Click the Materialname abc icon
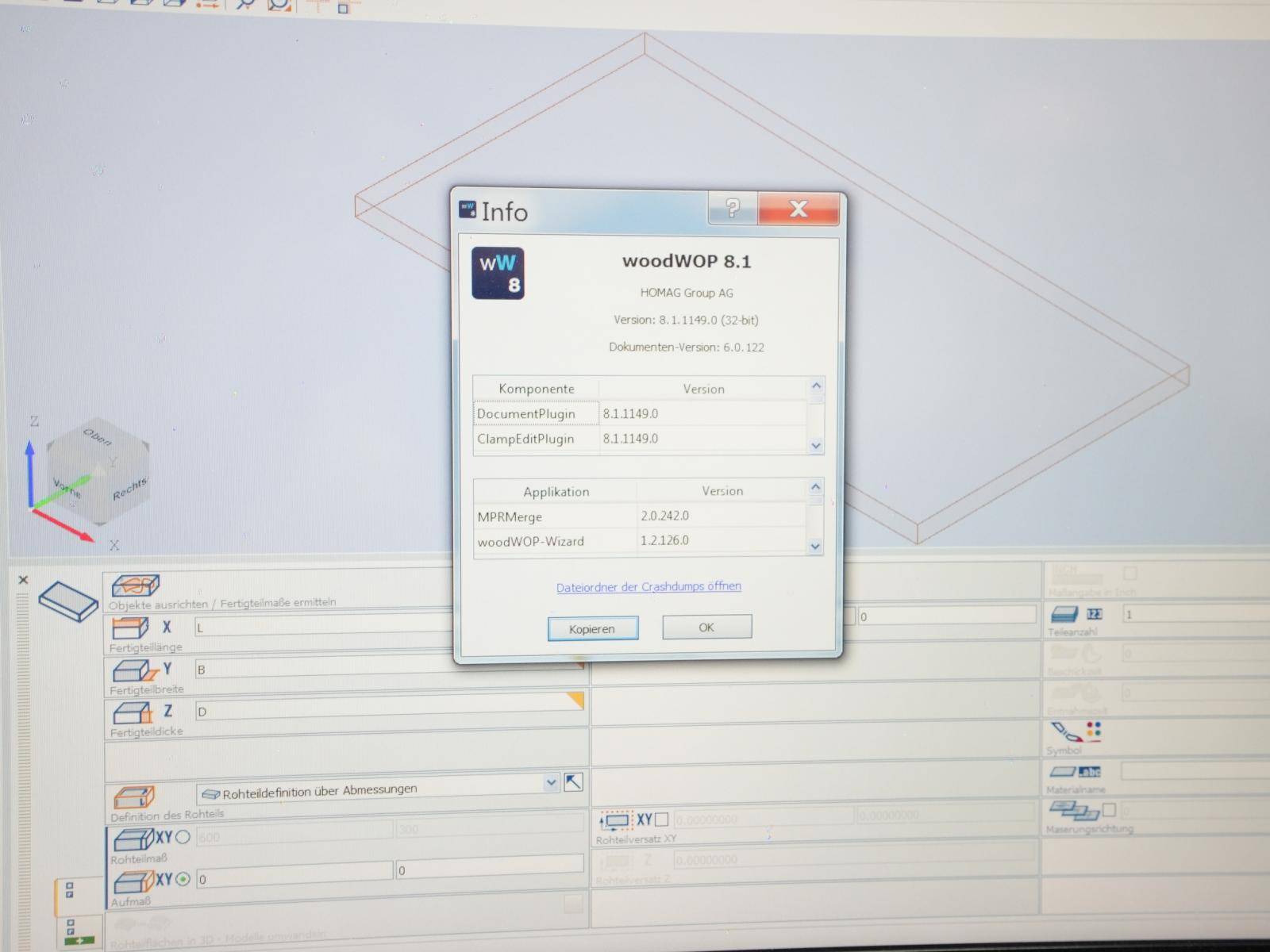1270x952 pixels. point(1089,771)
